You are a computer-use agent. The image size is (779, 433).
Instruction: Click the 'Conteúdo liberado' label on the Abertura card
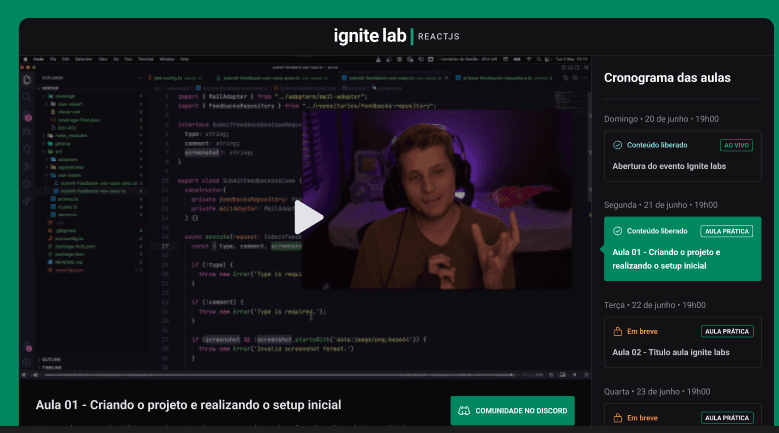click(657, 145)
